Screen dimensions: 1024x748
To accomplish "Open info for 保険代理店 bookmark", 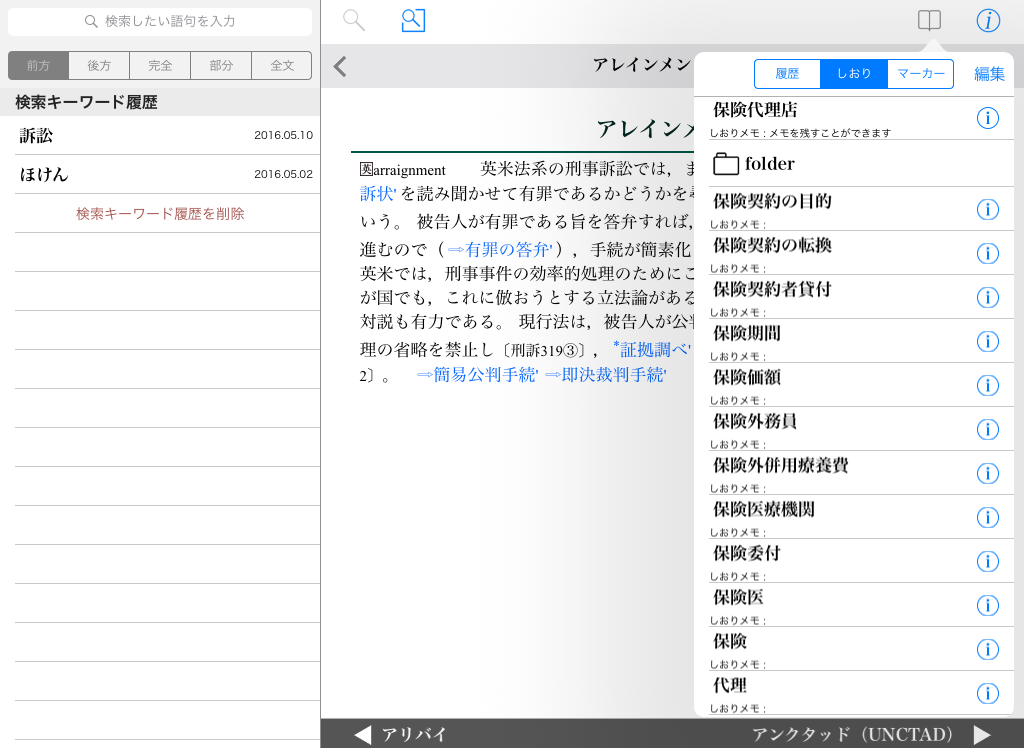I will click(x=987, y=118).
